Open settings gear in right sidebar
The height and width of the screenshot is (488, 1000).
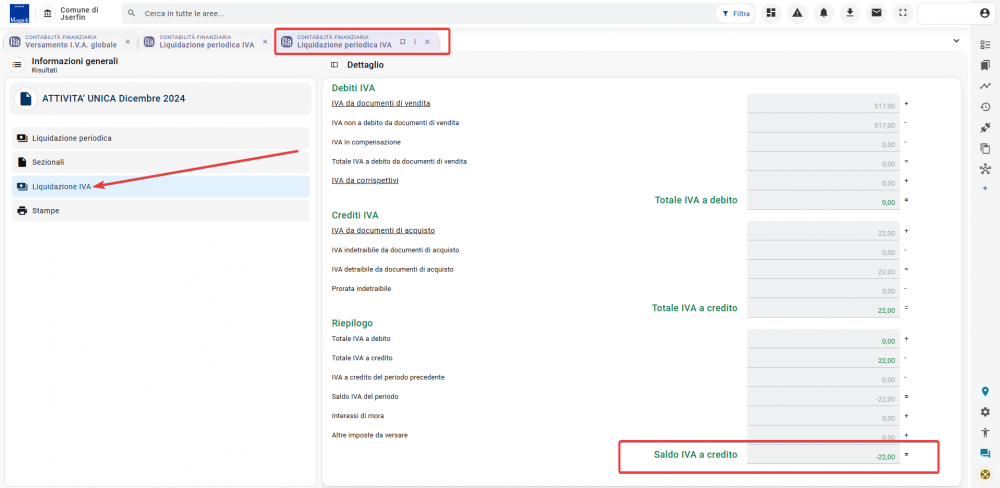pyautogui.click(x=985, y=411)
